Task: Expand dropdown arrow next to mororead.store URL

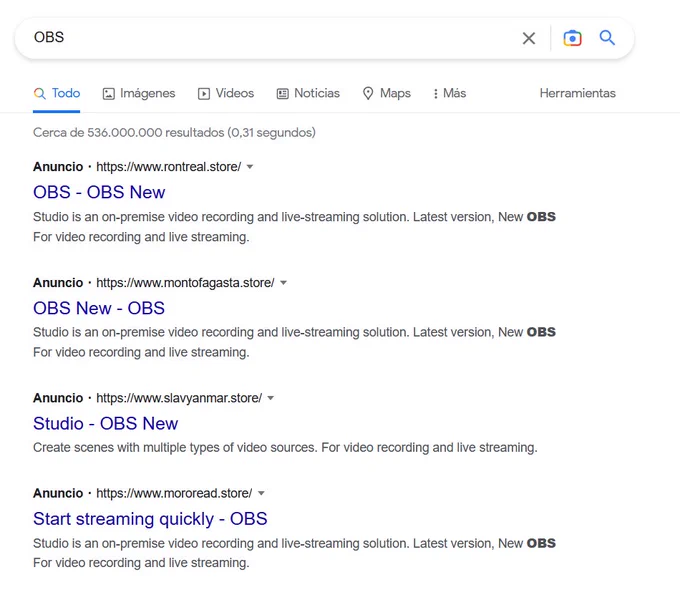Action: pyautogui.click(x=261, y=493)
